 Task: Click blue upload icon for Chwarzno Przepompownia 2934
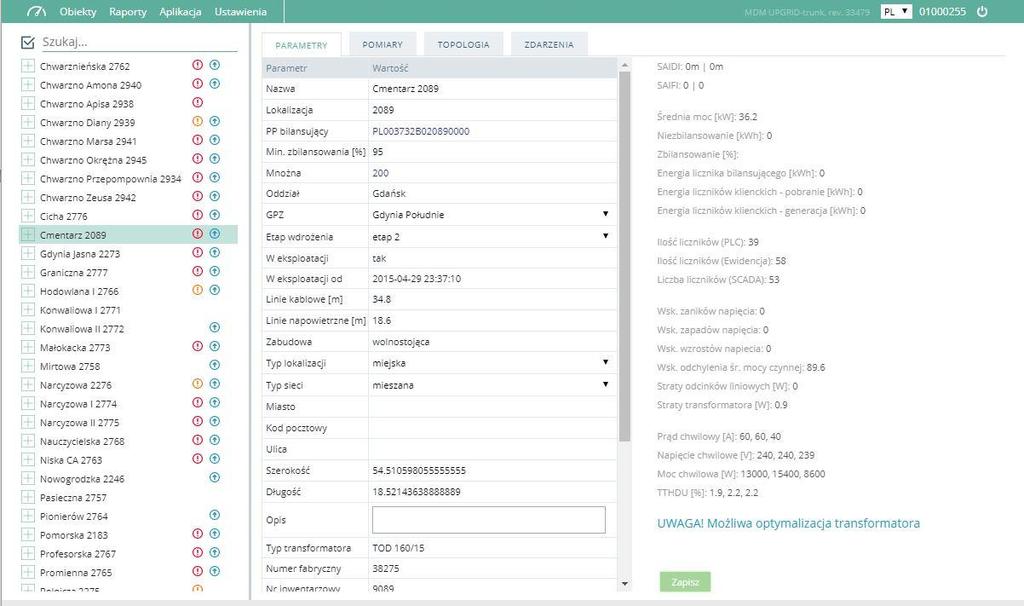[214, 178]
